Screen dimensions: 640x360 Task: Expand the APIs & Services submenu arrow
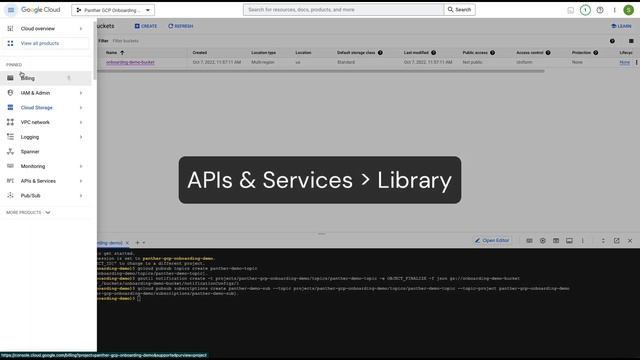coord(81,181)
